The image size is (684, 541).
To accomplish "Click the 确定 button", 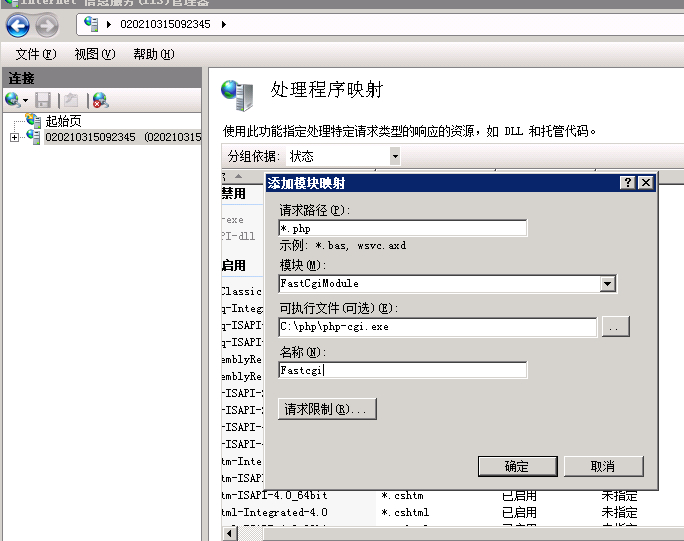I will [517, 466].
